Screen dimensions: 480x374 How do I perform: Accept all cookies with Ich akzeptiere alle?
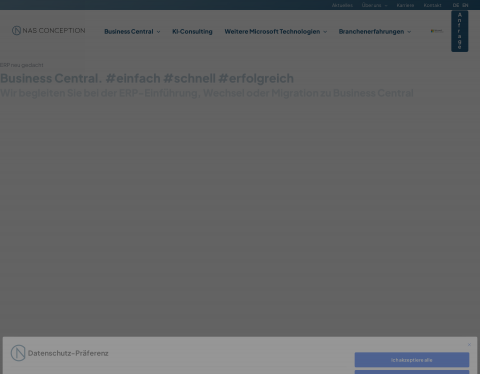pyautogui.click(x=412, y=360)
